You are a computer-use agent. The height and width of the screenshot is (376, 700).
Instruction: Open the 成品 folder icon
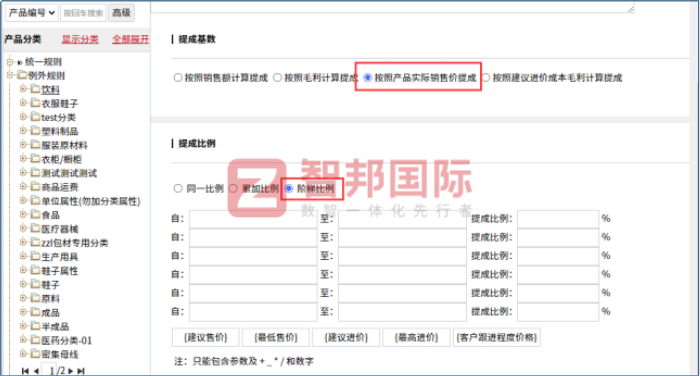click(x=35, y=312)
